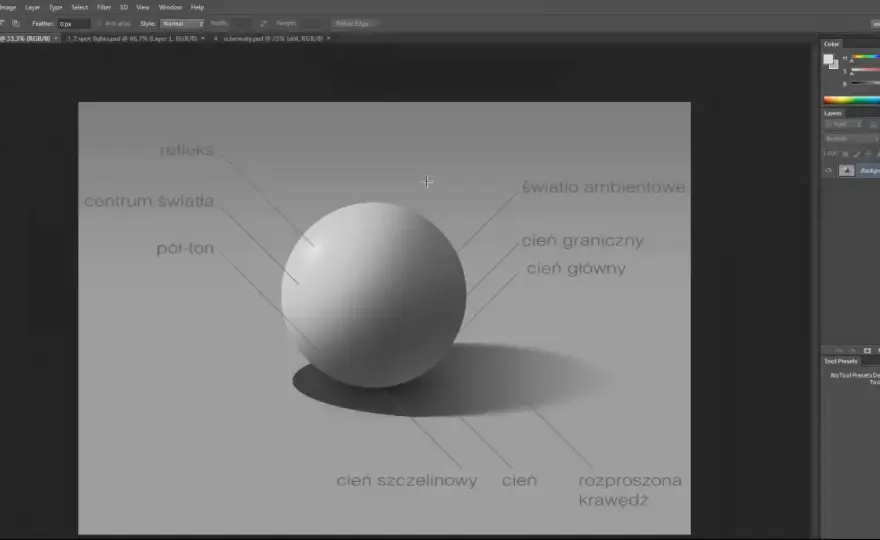
Task: Open the Select menu
Action: pos(79,7)
